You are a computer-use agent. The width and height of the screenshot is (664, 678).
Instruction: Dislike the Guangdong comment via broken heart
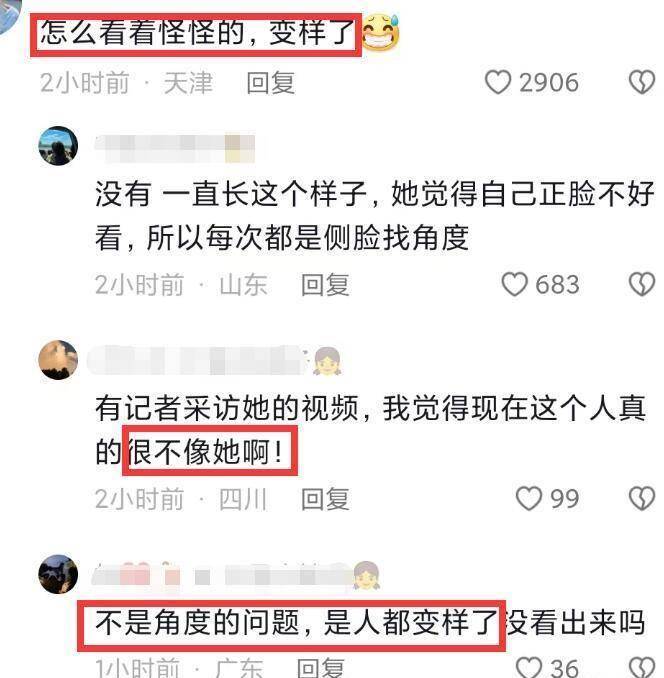tap(642, 667)
